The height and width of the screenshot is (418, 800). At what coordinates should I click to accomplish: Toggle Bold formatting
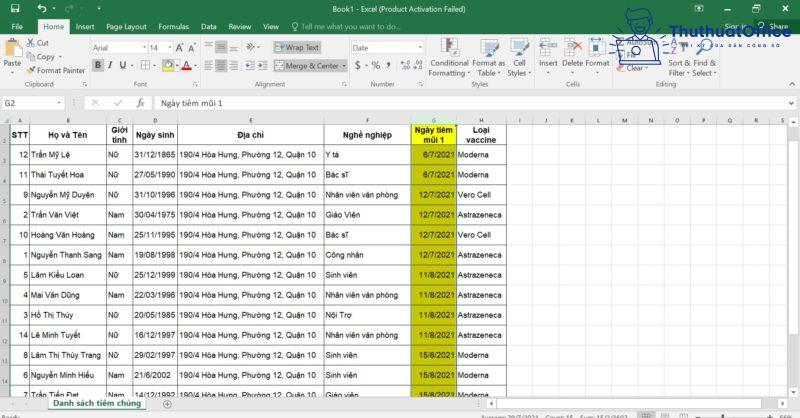tap(97, 65)
